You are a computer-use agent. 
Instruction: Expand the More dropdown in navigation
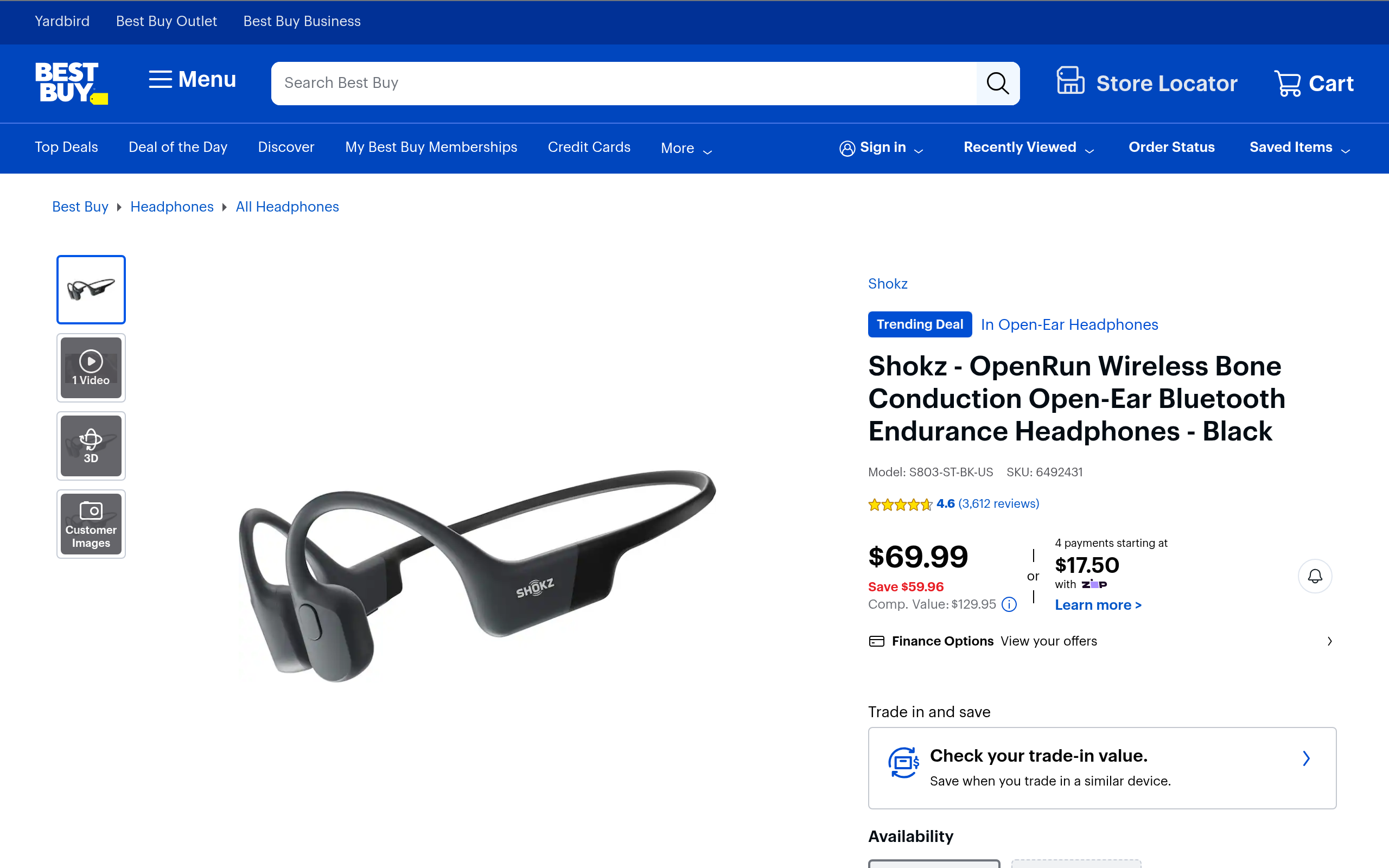coord(686,148)
